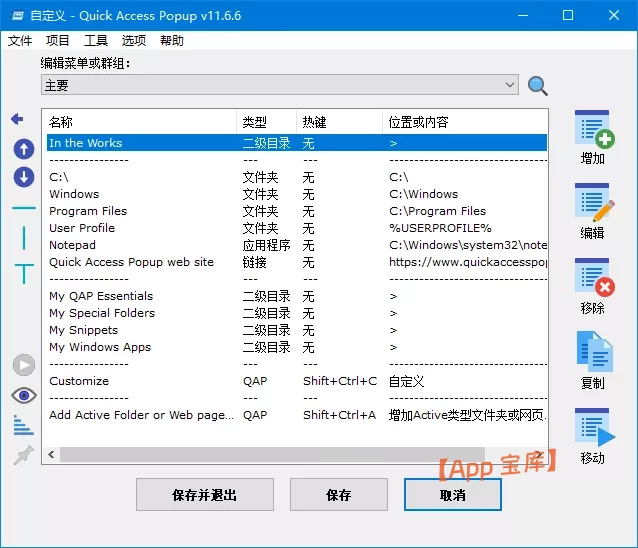Select My Windows Apps row
The image size is (638, 548).
[297, 347]
